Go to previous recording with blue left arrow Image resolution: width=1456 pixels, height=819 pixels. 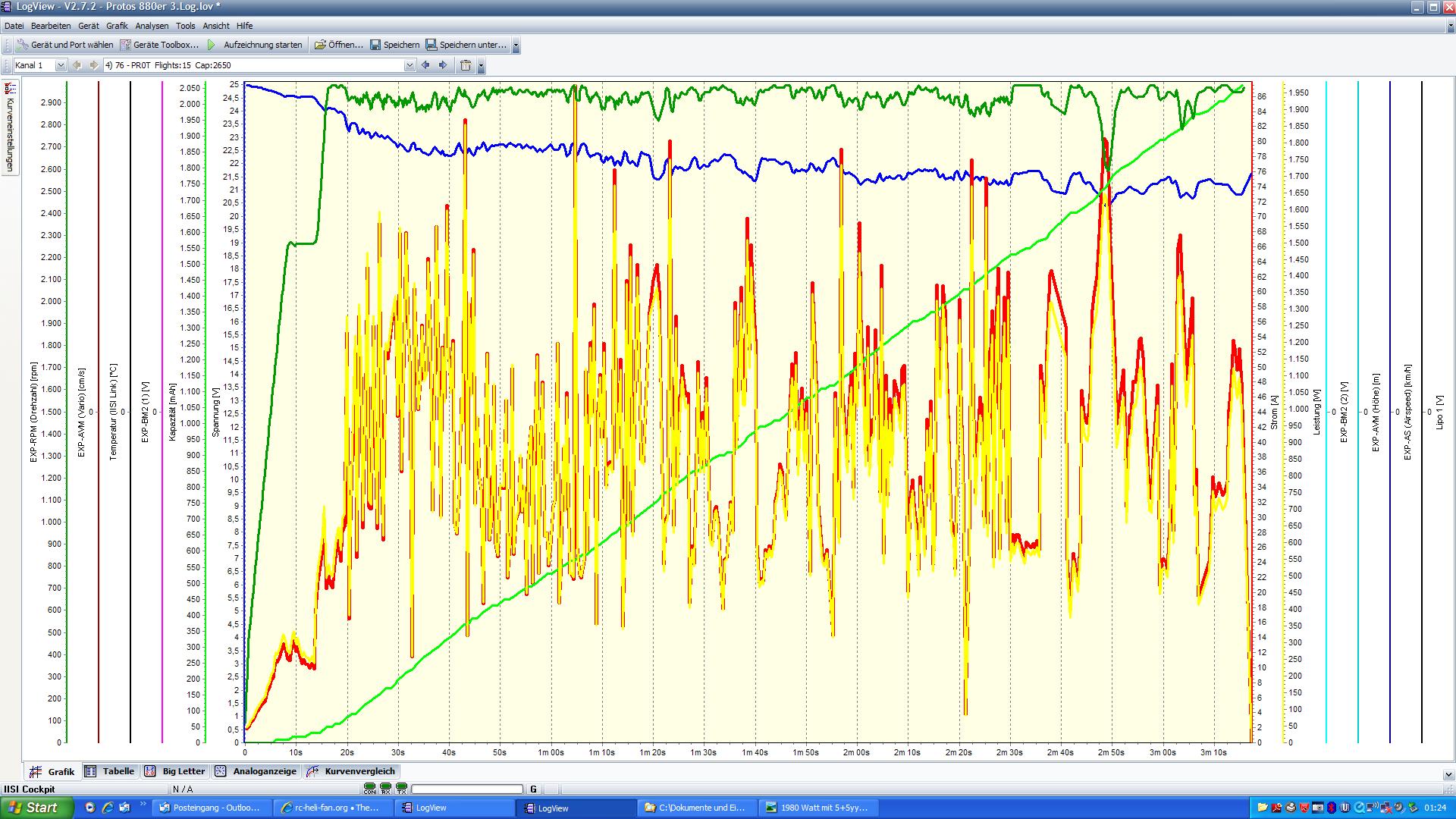tap(425, 65)
